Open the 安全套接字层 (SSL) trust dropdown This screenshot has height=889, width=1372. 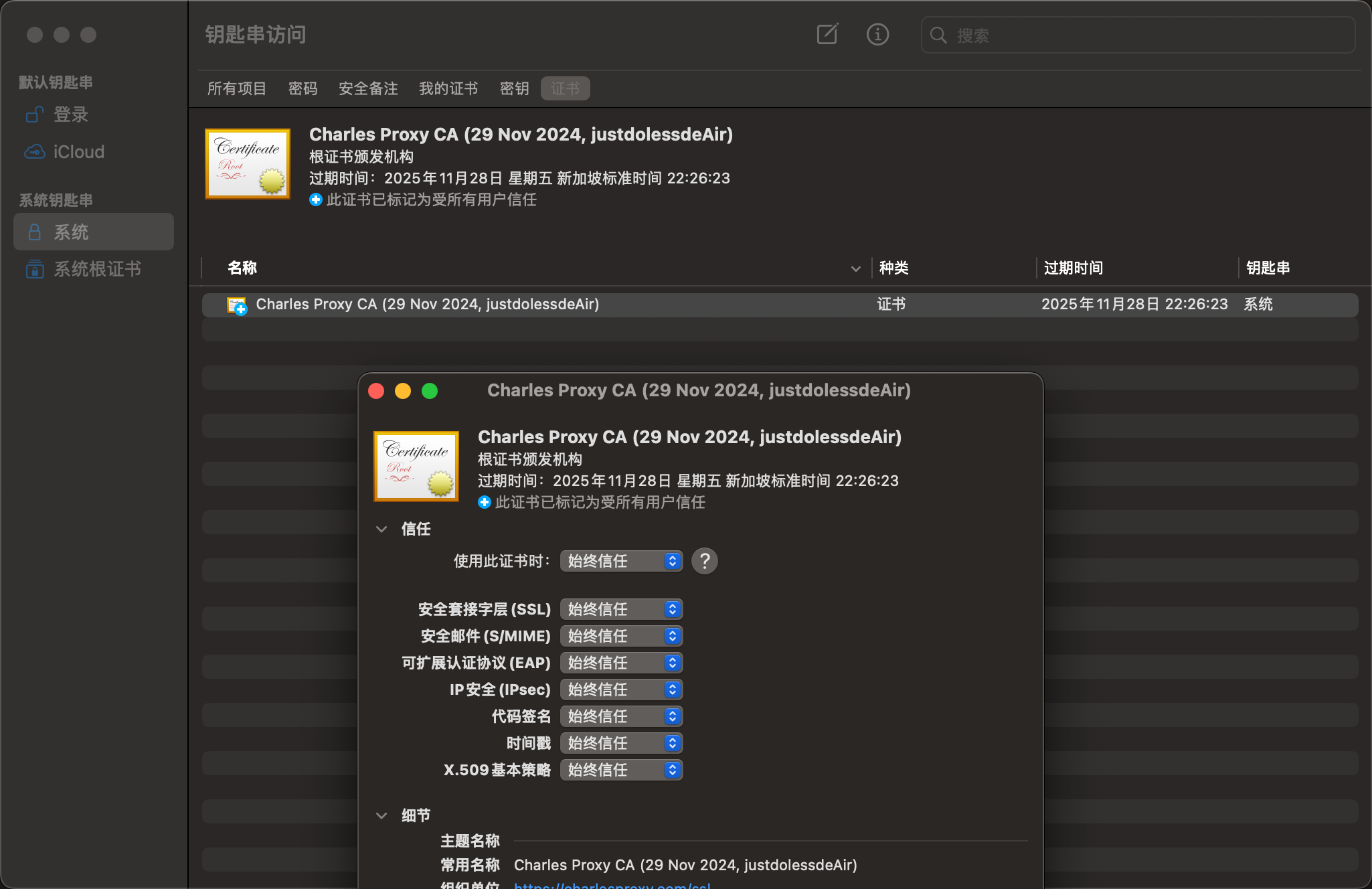point(622,609)
